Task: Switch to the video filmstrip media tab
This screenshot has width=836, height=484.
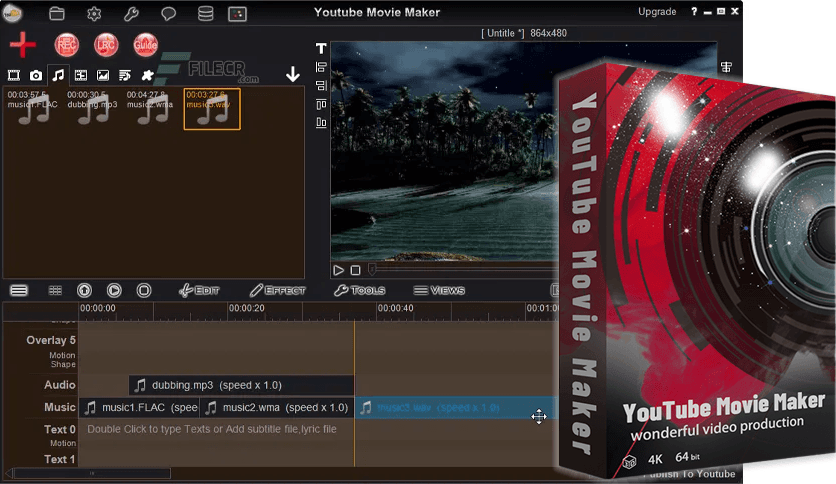Action: (14, 75)
